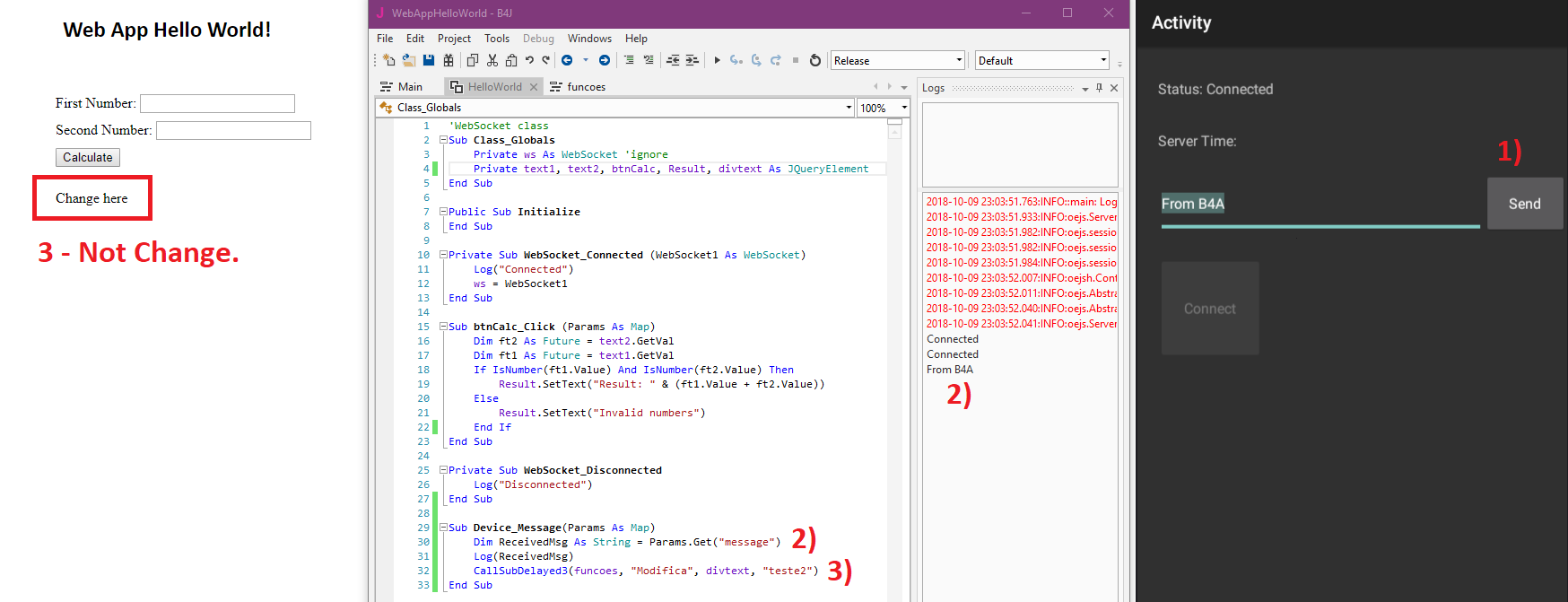Click the Navigate Forward blue arrow

[x=605, y=60]
